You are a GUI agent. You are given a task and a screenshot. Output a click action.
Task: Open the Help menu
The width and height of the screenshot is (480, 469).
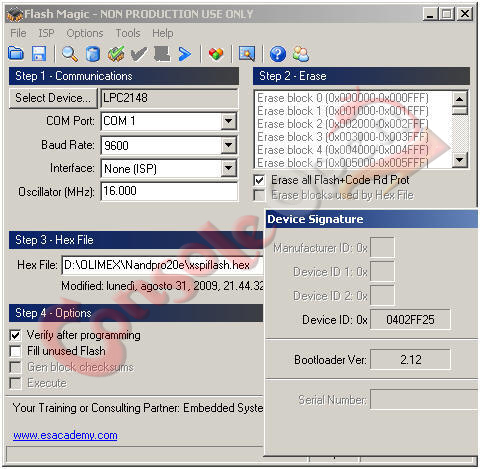click(163, 33)
